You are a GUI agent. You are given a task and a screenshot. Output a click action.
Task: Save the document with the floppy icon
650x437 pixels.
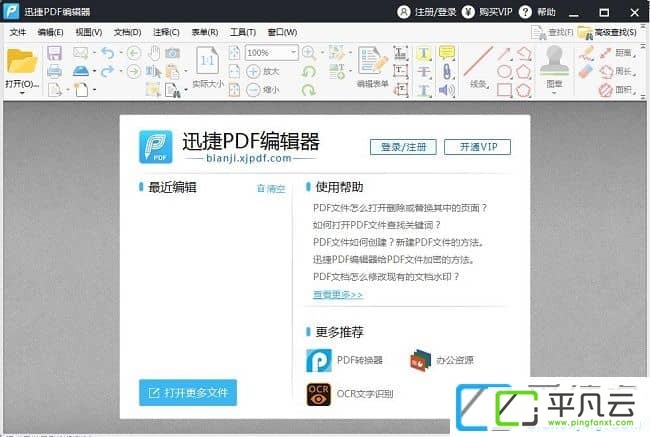pyautogui.click(x=54, y=53)
